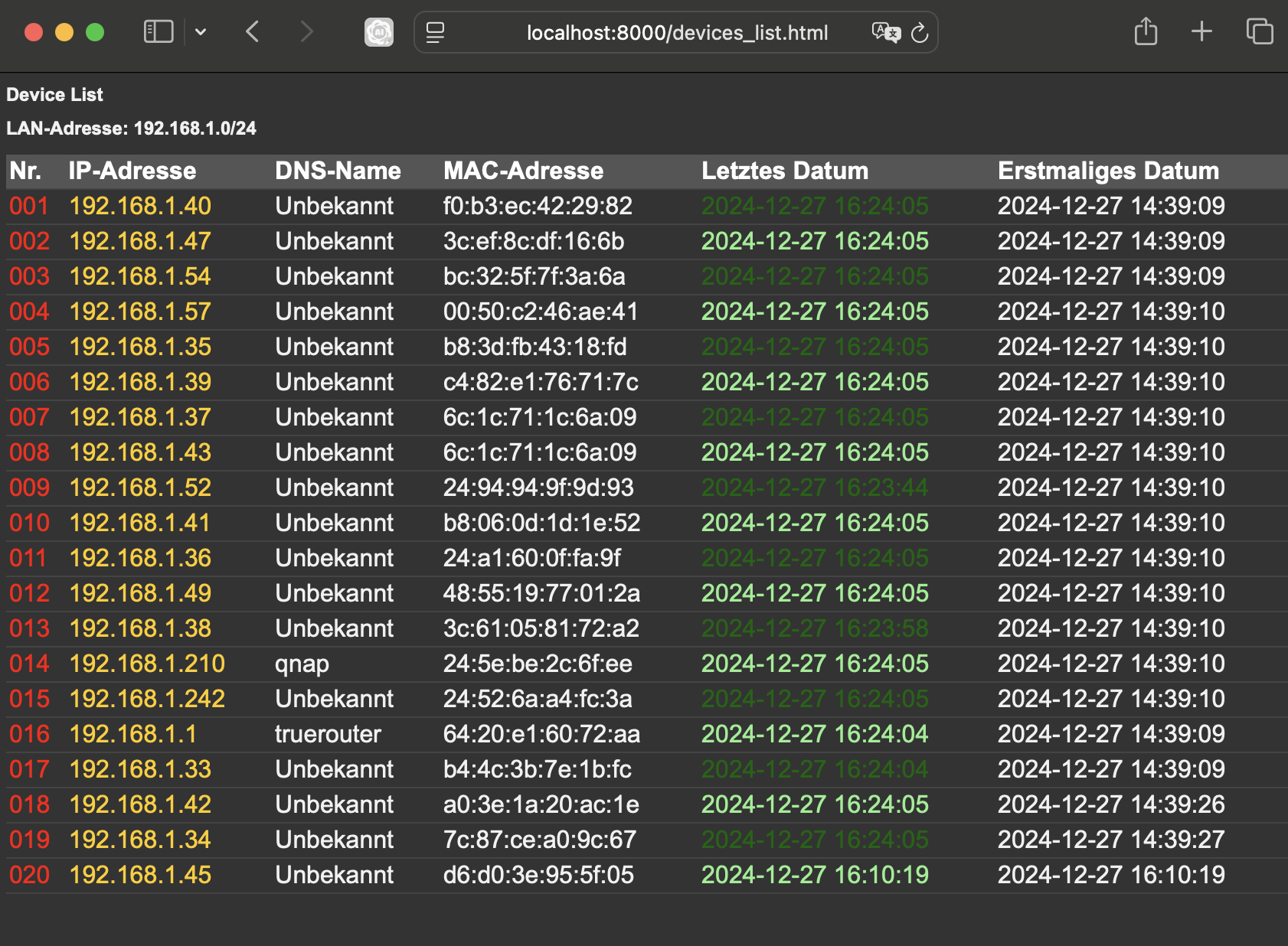The image size is (1288, 946).
Task: Select IP address 192.168.1.40
Action: [x=140, y=206]
